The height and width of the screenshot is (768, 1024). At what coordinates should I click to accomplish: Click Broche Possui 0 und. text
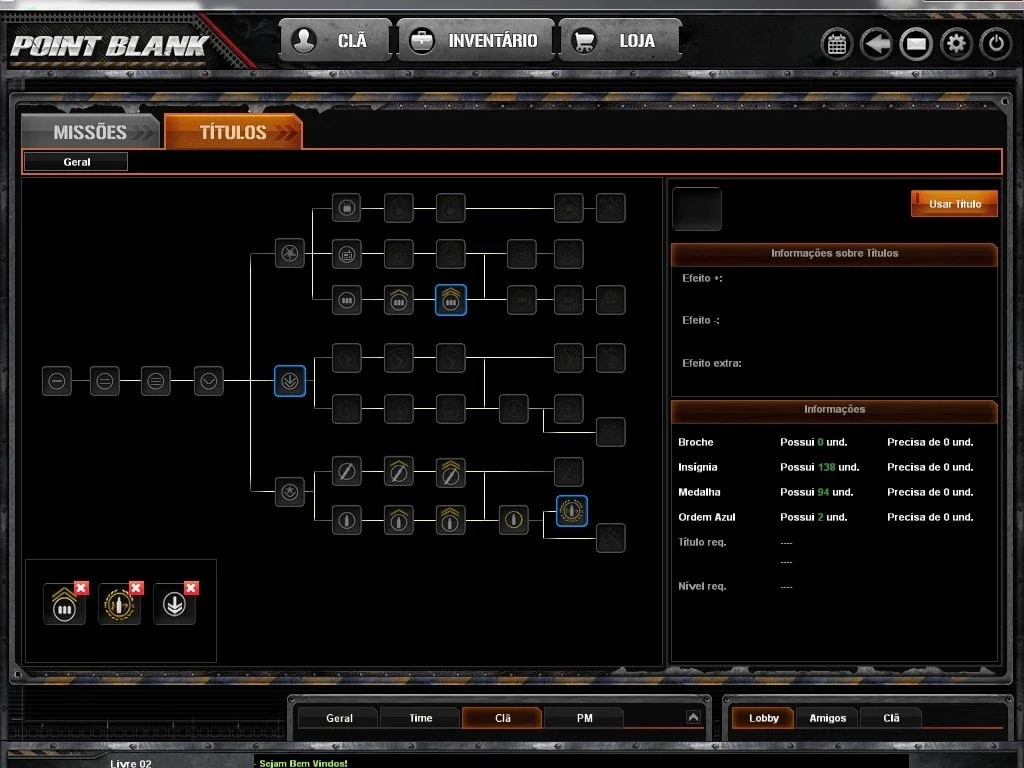[x=814, y=442]
